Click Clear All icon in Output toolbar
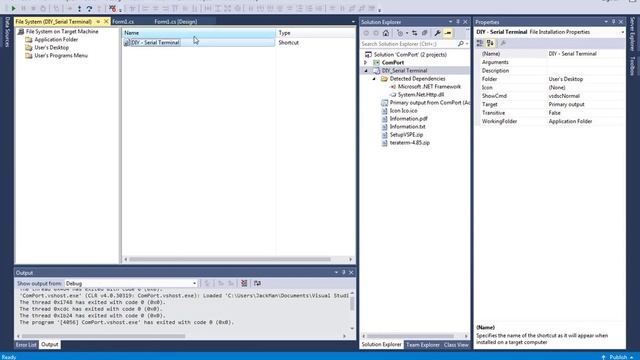 pos(244,283)
